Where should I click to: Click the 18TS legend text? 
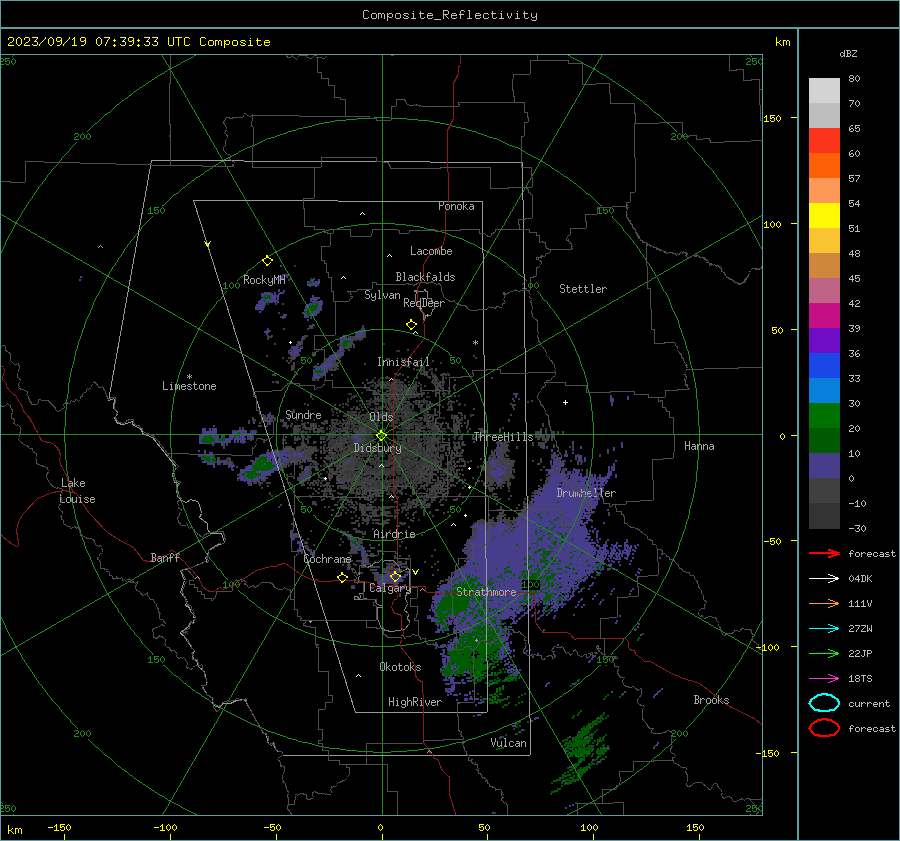coord(860,679)
